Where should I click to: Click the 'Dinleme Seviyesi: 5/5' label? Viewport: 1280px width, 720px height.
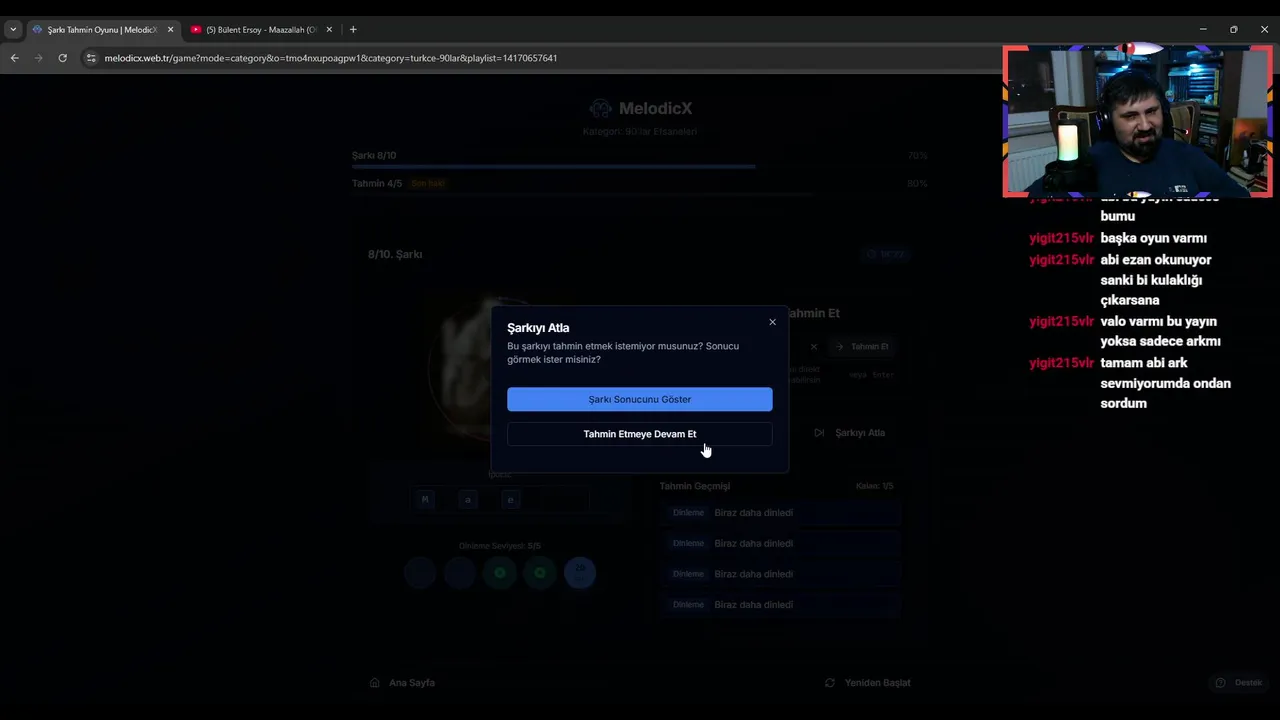(x=500, y=546)
